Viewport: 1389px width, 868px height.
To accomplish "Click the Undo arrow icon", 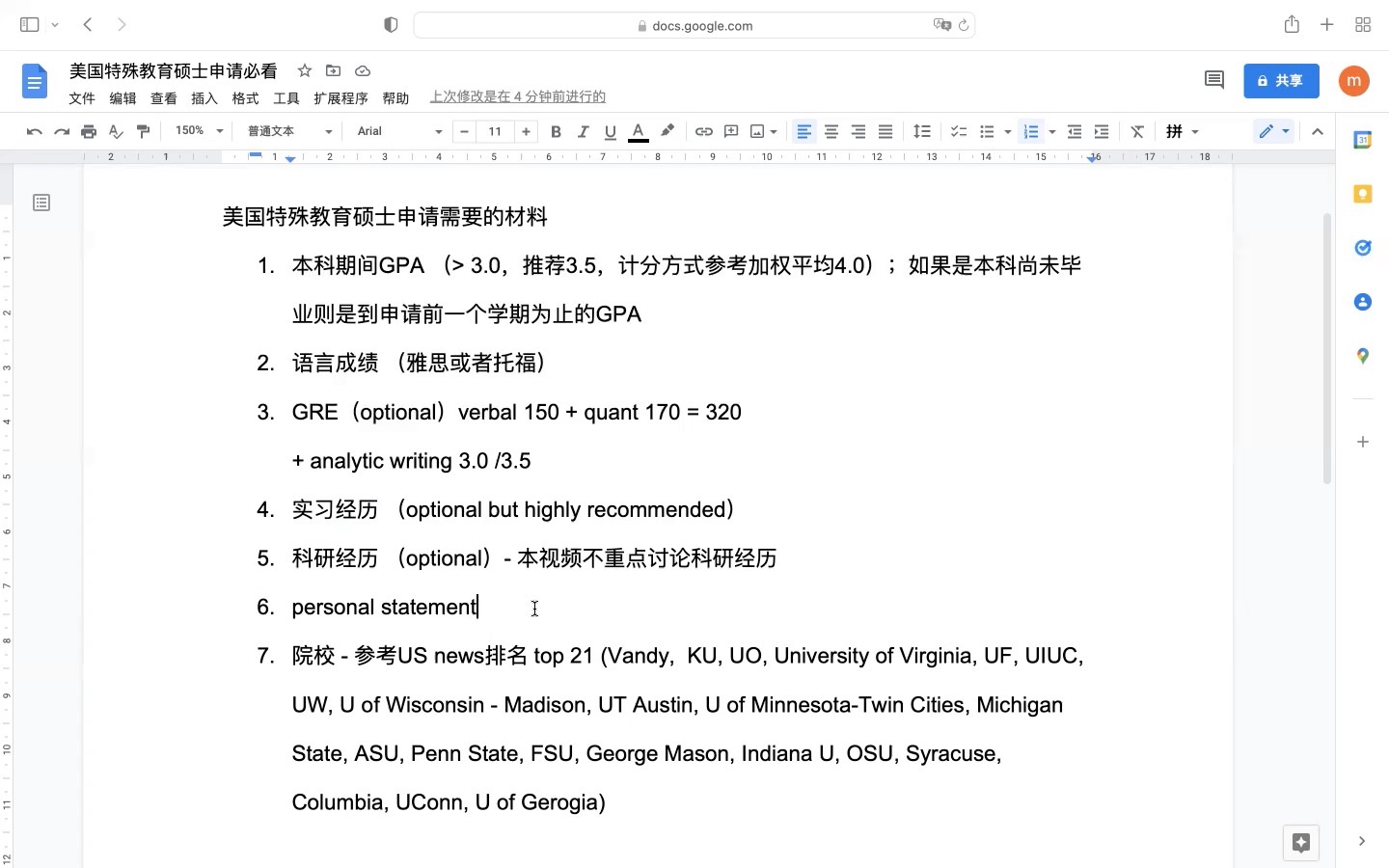I will coord(35,131).
